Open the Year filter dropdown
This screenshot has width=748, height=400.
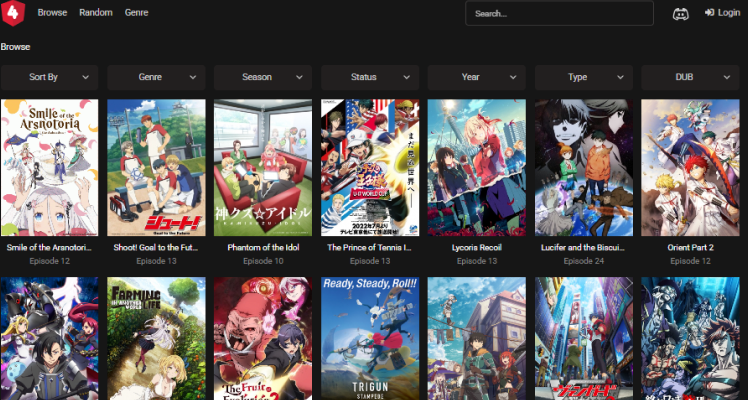coord(477,77)
